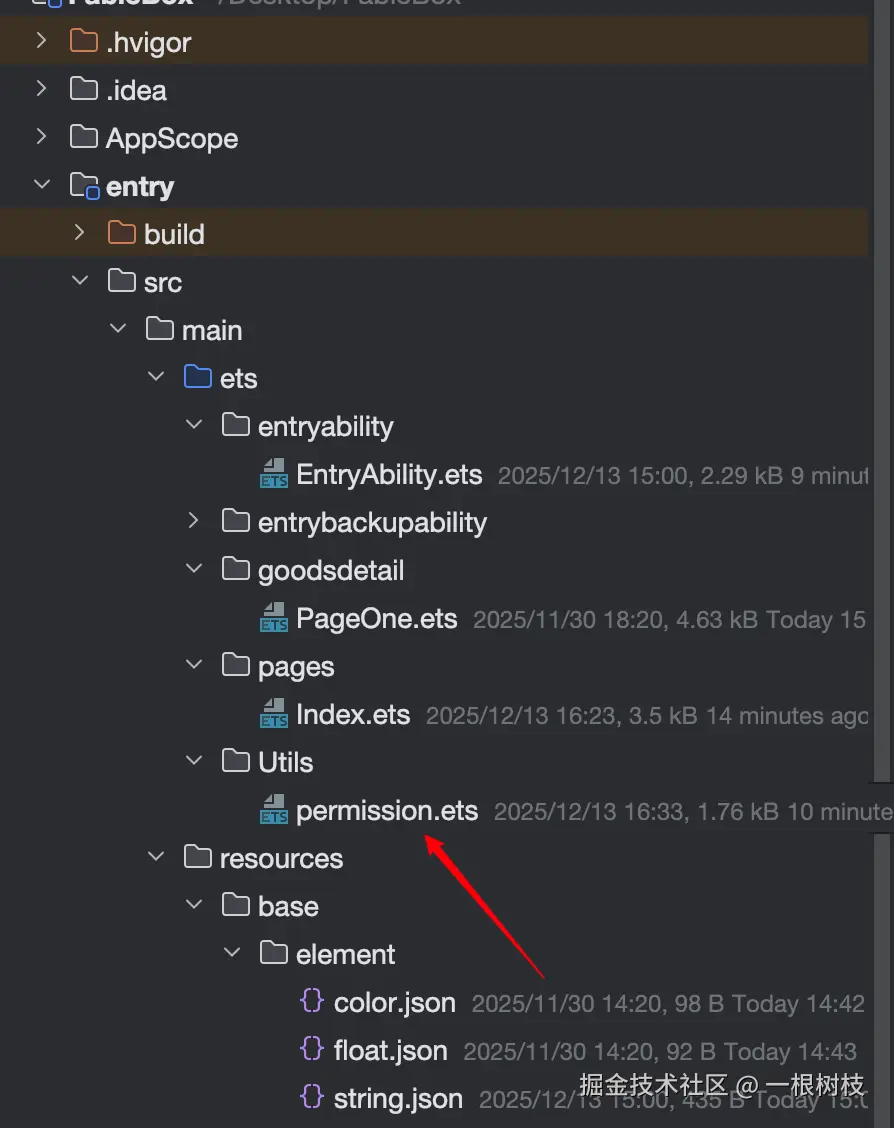Viewport: 894px width, 1128px height.
Task: Expand the AppScope folder
Action: 41,137
